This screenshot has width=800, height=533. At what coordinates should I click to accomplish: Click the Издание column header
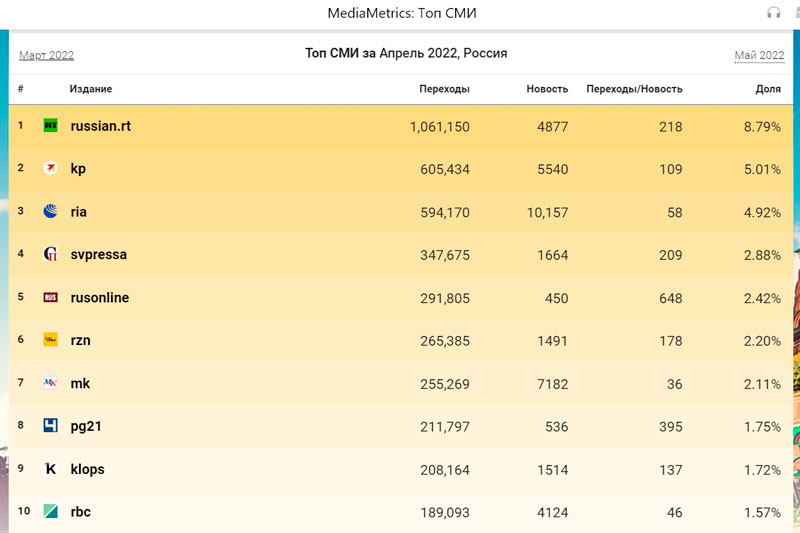[90, 89]
